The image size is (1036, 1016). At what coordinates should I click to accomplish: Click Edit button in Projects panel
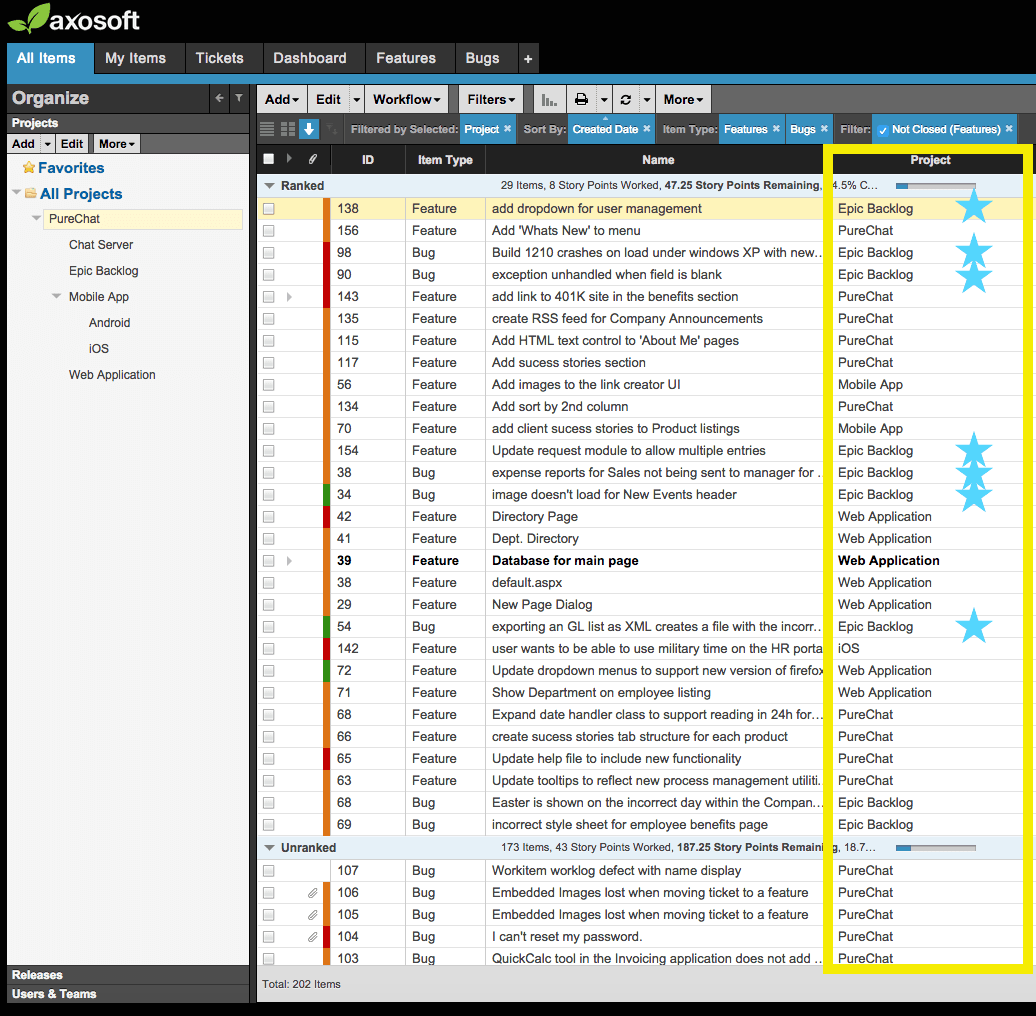[72, 144]
